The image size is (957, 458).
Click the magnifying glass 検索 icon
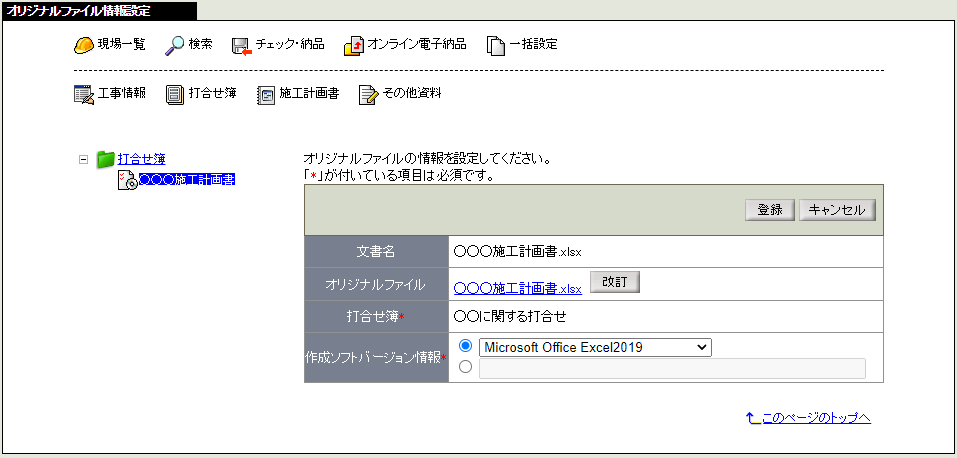[x=175, y=45]
